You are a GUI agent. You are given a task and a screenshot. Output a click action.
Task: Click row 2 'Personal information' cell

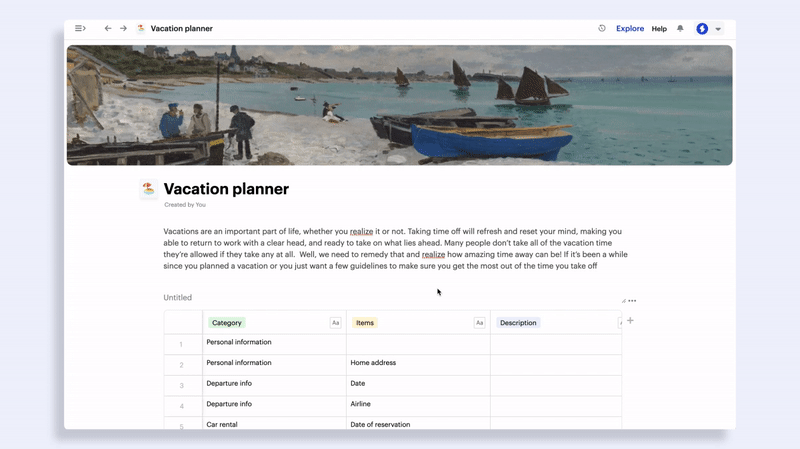coord(274,365)
